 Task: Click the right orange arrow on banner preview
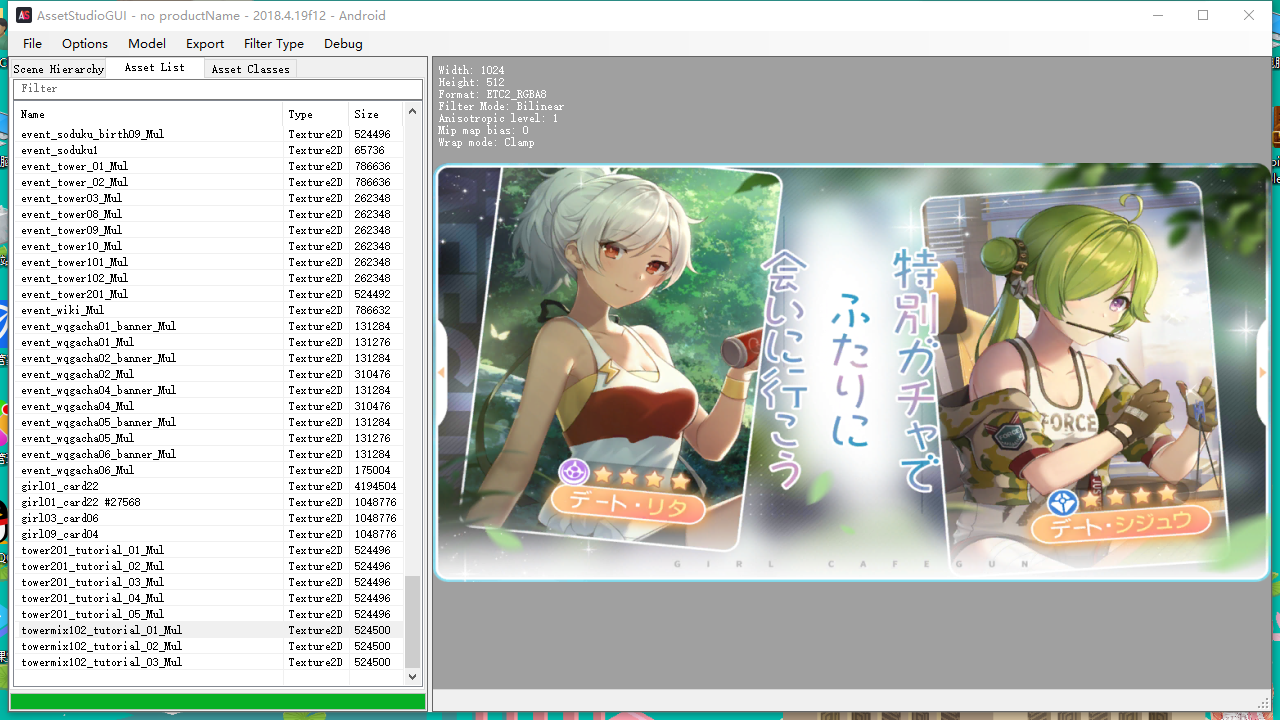click(1262, 373)
